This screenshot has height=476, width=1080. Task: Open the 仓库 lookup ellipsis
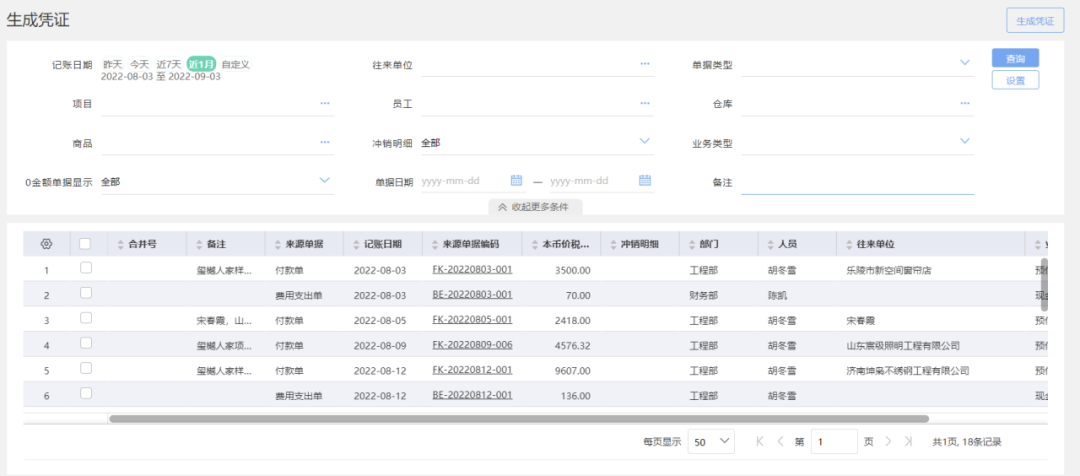pyautogui.click(x=965, y=103)
